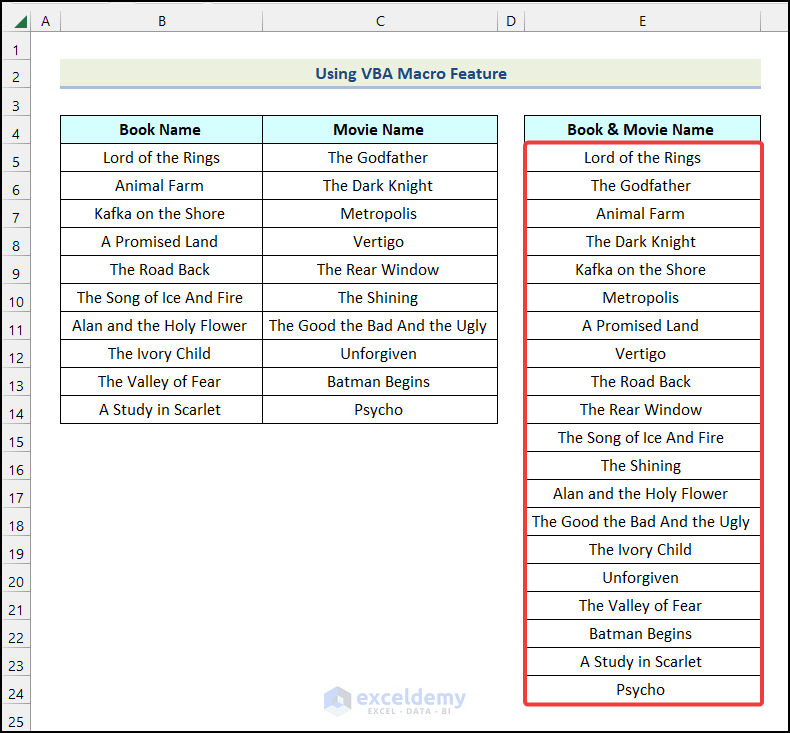790x733 pixels.
Task: Select 'The Road Back' in column E
Action: tap(642, 382)
